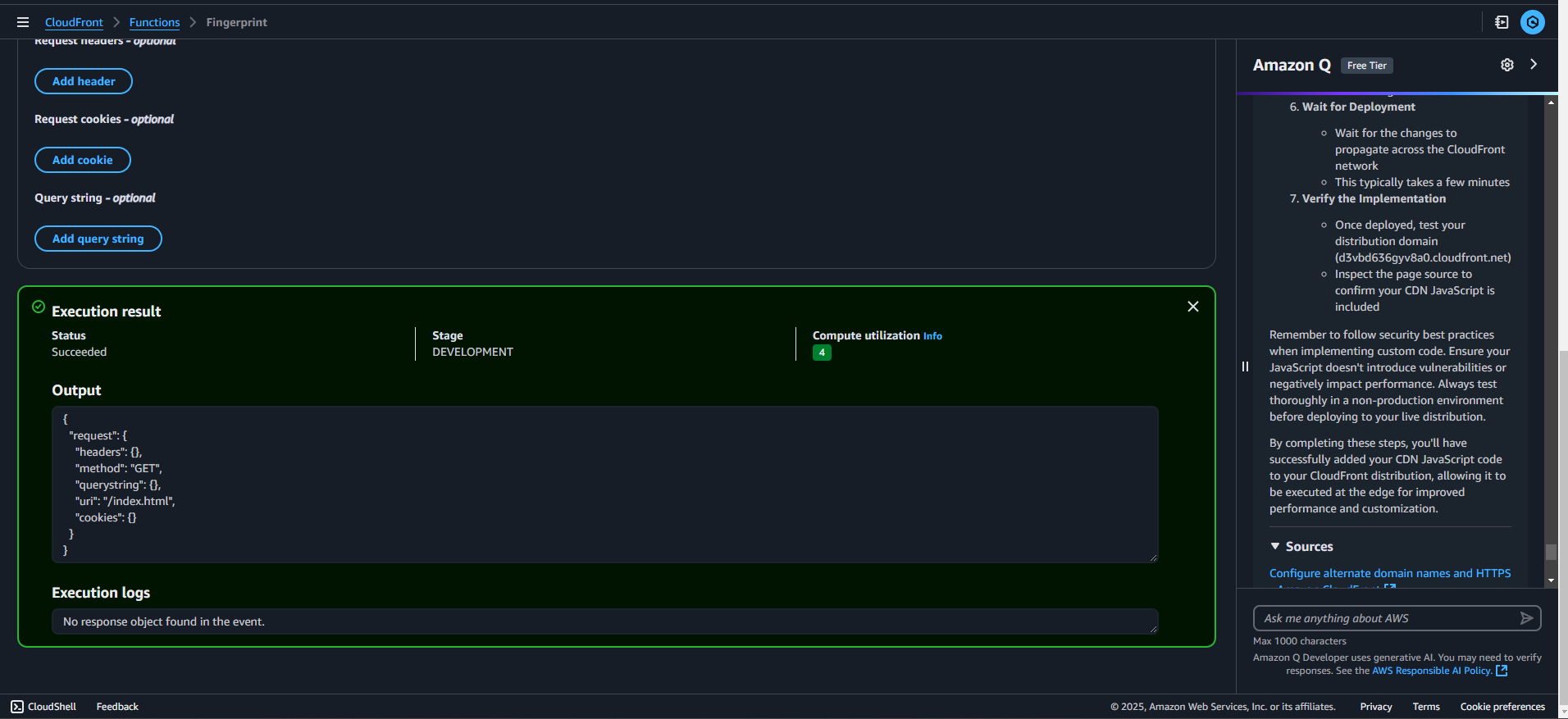Screen dimensions: 1568x719
Task: Click the Fingerprint breadcrumb text
Action: (236, 22)
